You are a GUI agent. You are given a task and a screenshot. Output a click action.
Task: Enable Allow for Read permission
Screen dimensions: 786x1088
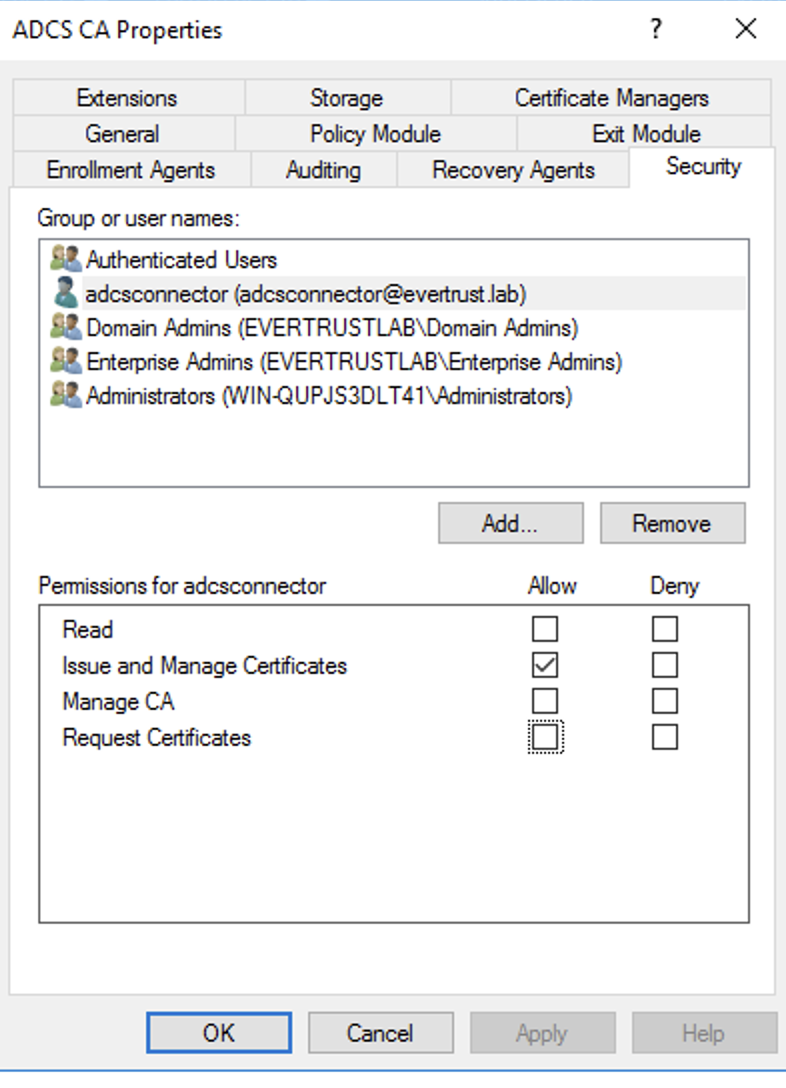(x=545, y=629)
